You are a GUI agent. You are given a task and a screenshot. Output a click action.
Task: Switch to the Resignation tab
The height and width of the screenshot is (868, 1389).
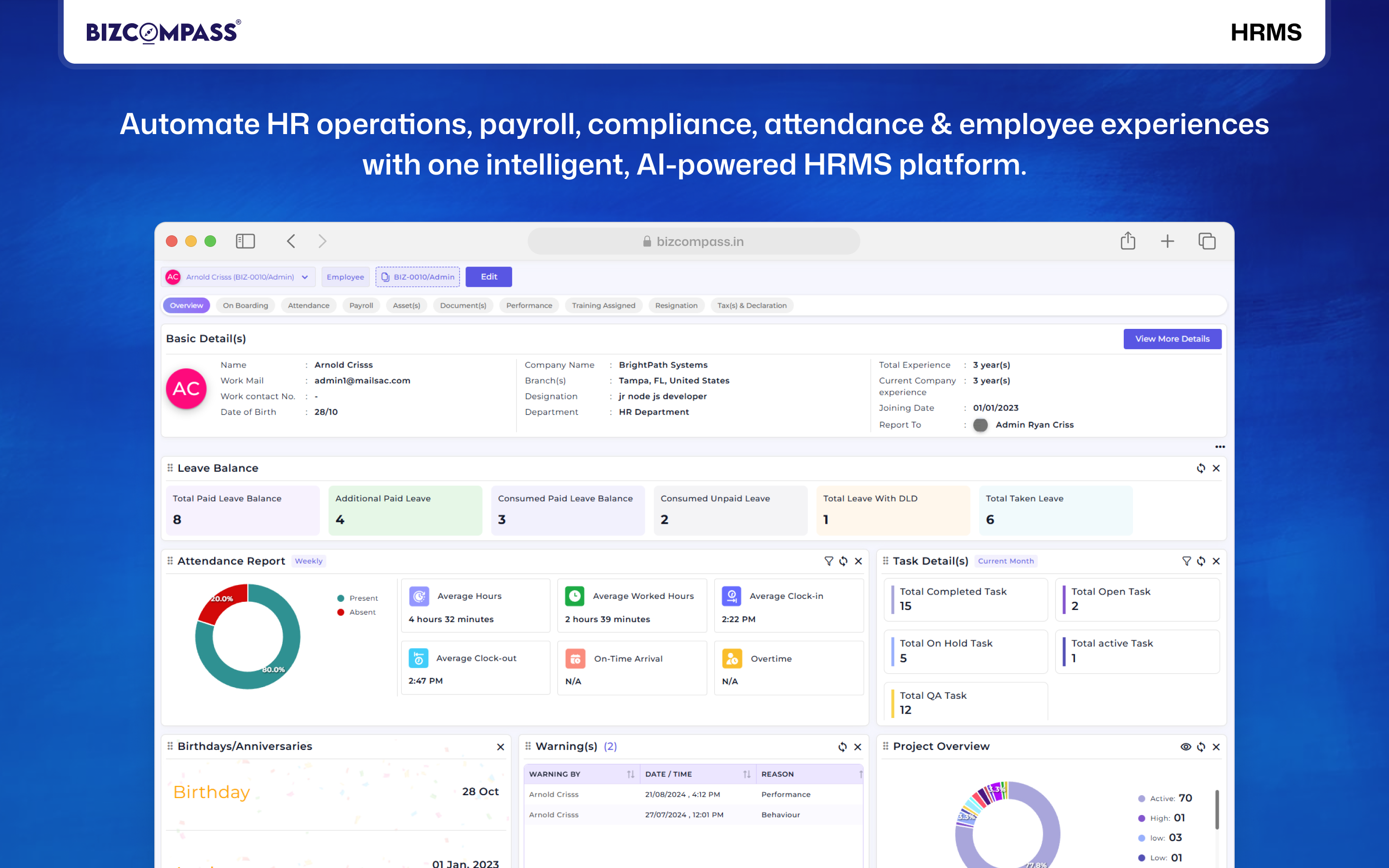(x=676, y=305)
